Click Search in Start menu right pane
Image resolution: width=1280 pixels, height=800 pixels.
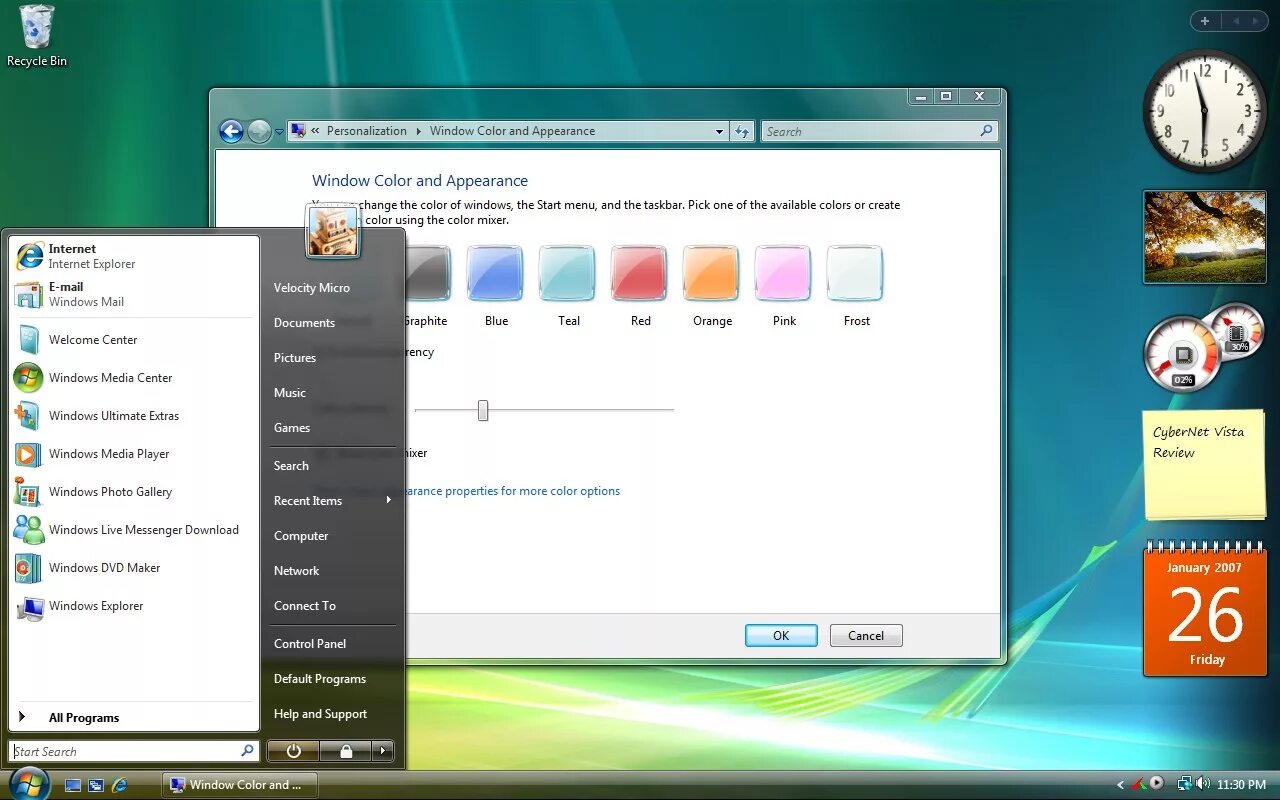333,466
